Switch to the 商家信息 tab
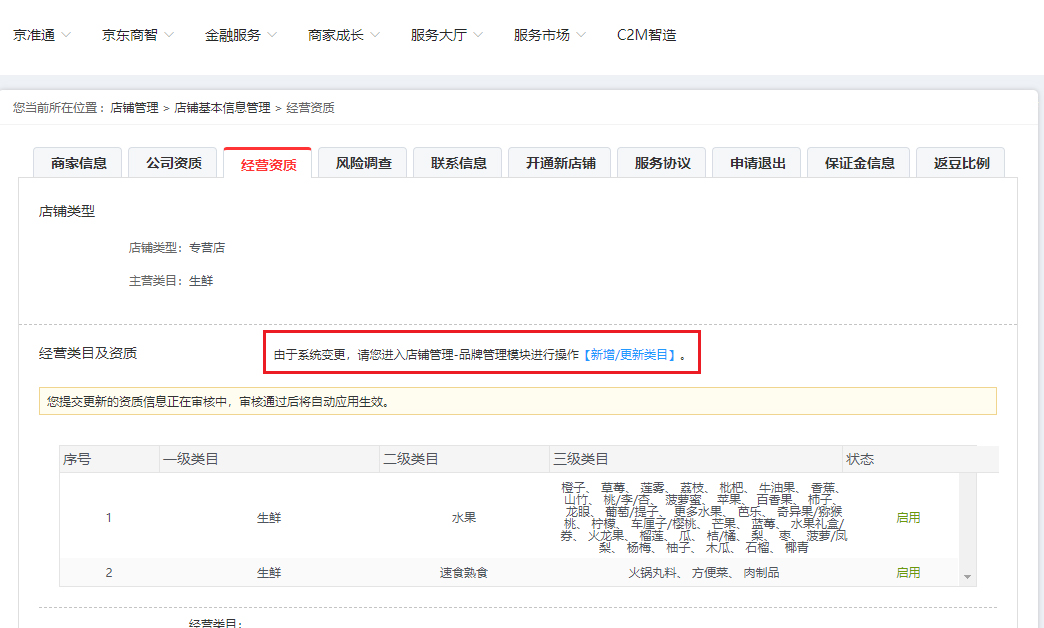The image size is (1044, 628). click(x=78, y=162)
